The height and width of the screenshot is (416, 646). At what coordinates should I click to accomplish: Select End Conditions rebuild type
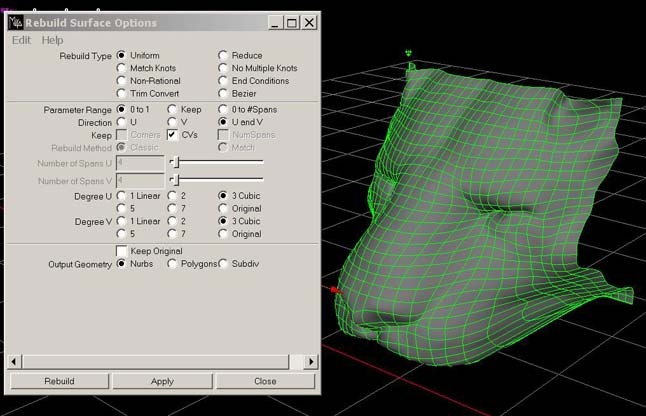click(223, 80)
